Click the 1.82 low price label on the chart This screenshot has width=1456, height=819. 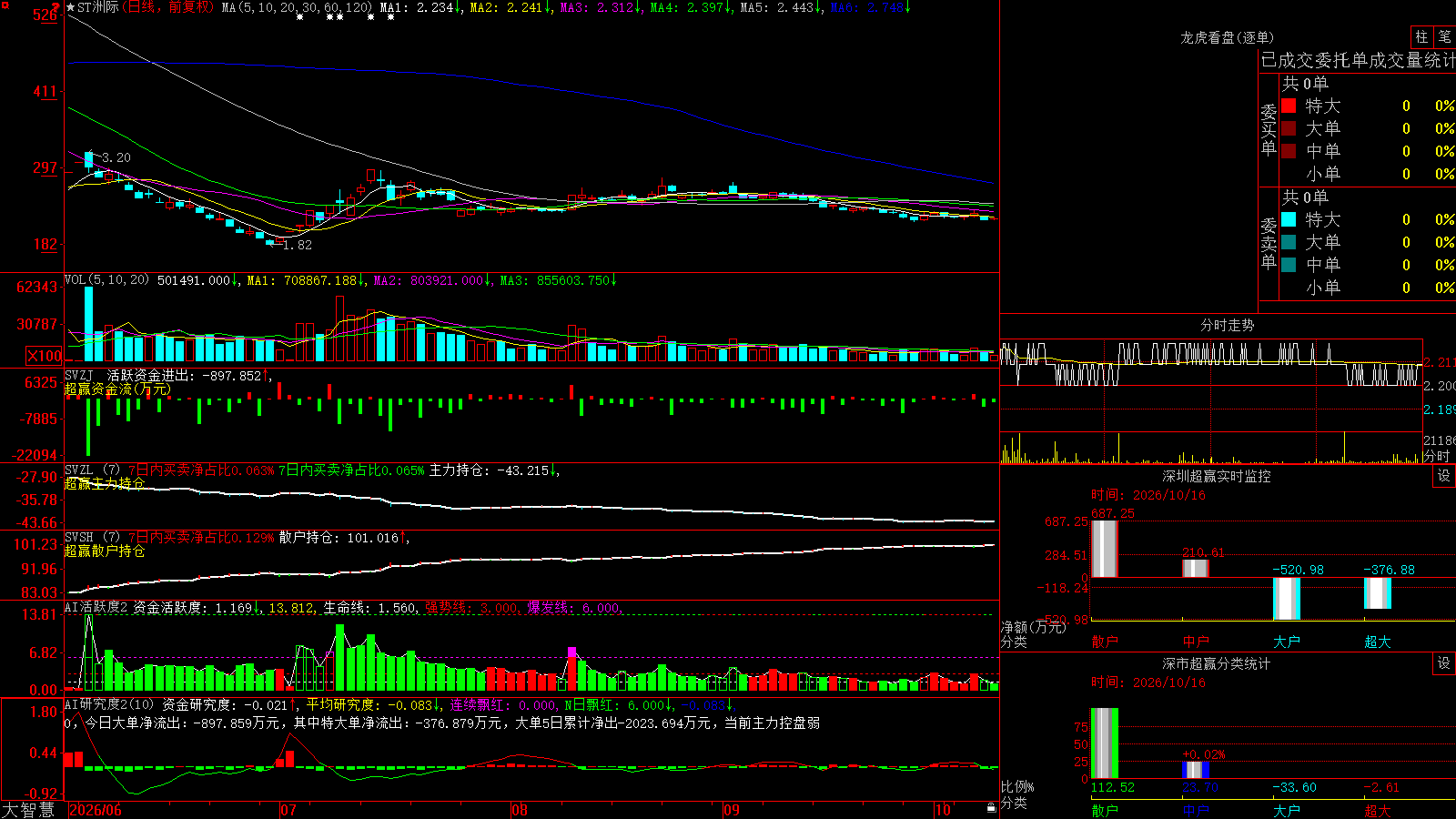tap(298, 245)
